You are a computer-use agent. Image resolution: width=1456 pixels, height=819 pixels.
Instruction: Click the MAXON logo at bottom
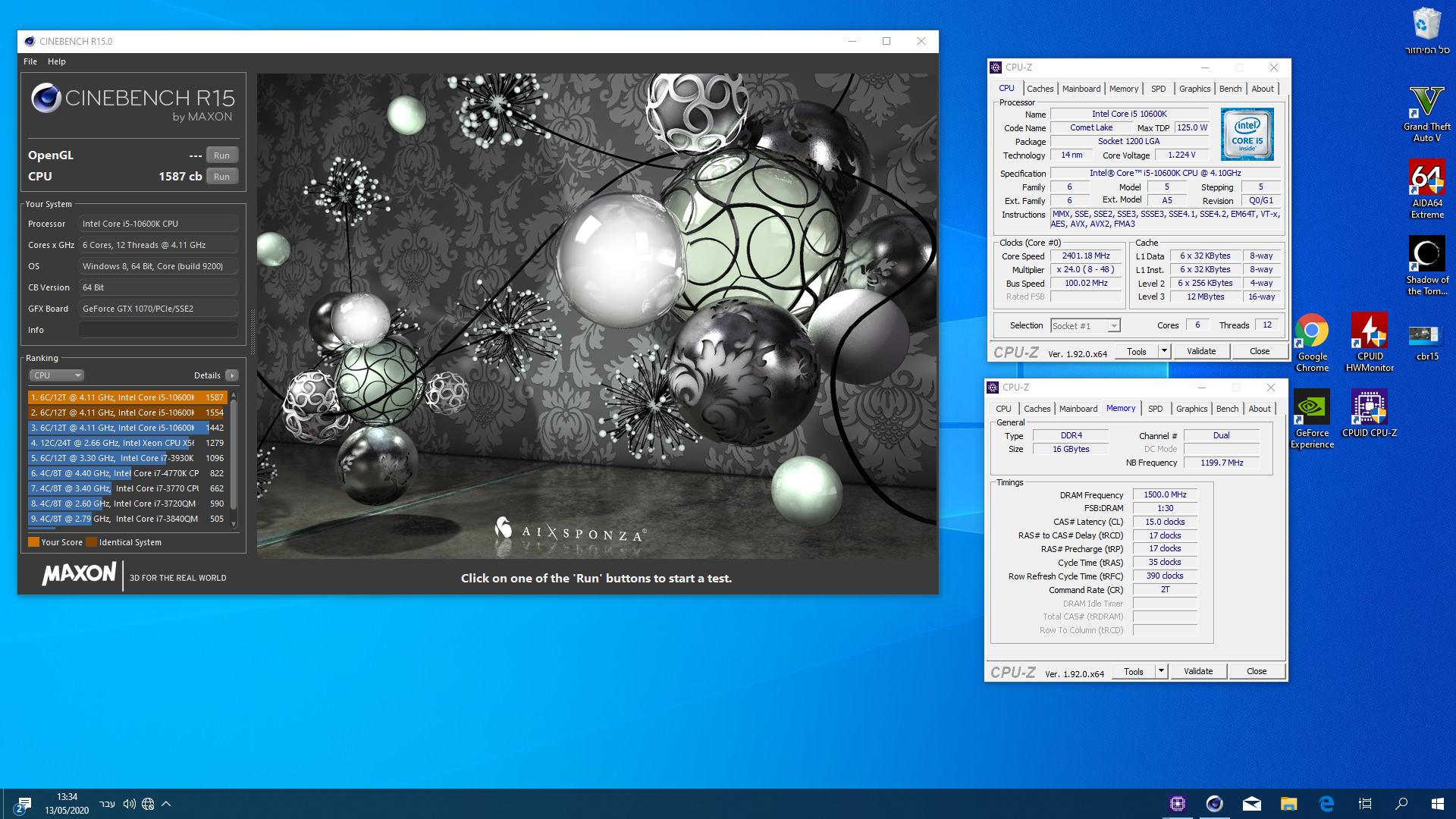tap(80, 574)
